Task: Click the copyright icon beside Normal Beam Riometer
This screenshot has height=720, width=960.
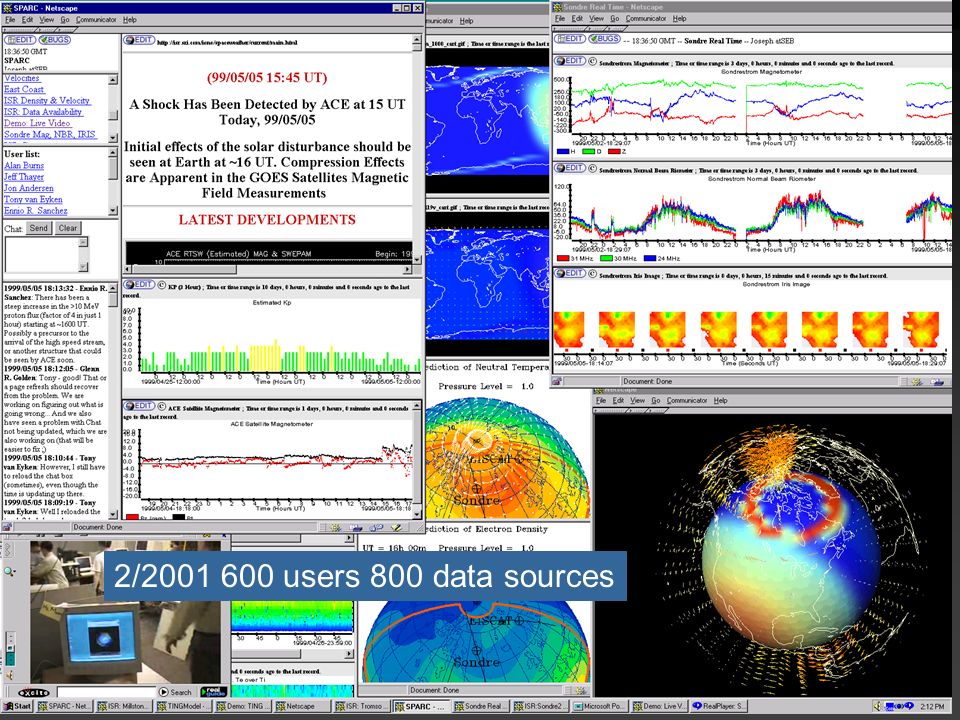Action: click(593, 169)
